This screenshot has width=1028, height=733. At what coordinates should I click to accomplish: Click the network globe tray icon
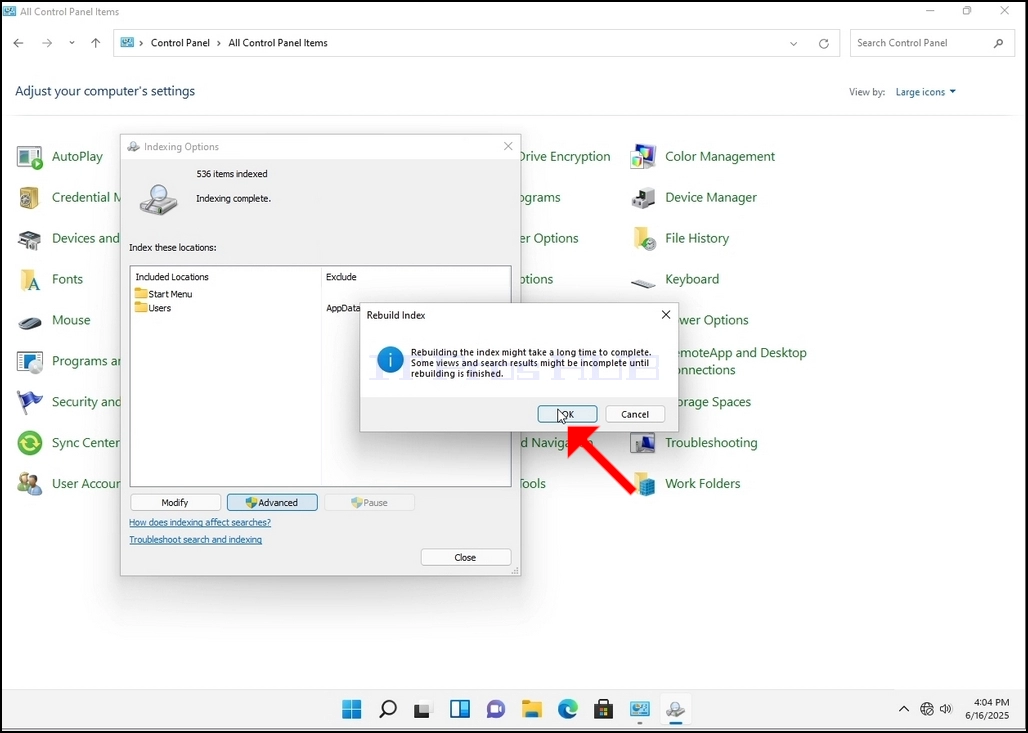click(926, 709)
